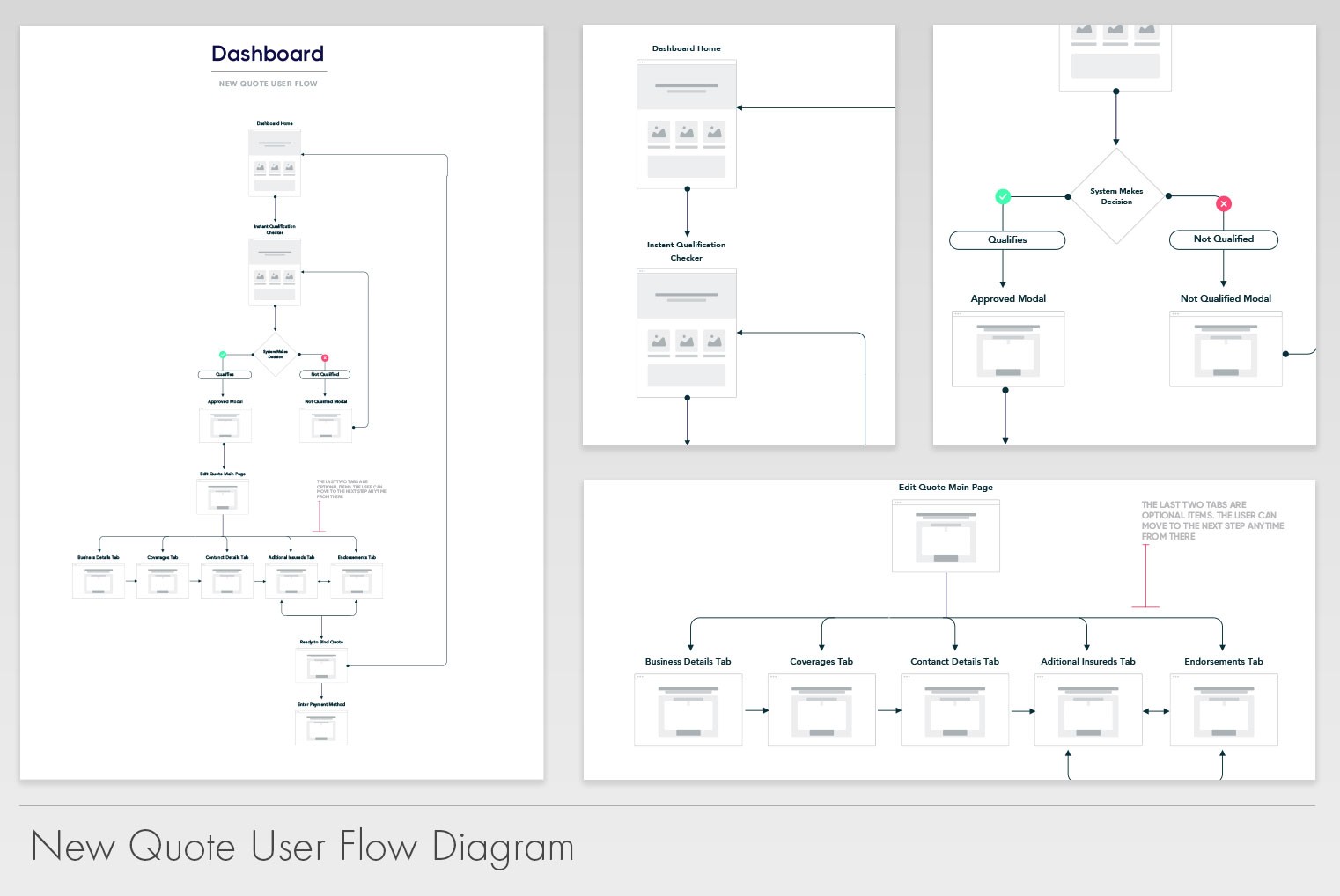Open the enlarged Not Qualified Modal wireframe
Viewport: 1340px width, 896px height.
click(1226, 349)
